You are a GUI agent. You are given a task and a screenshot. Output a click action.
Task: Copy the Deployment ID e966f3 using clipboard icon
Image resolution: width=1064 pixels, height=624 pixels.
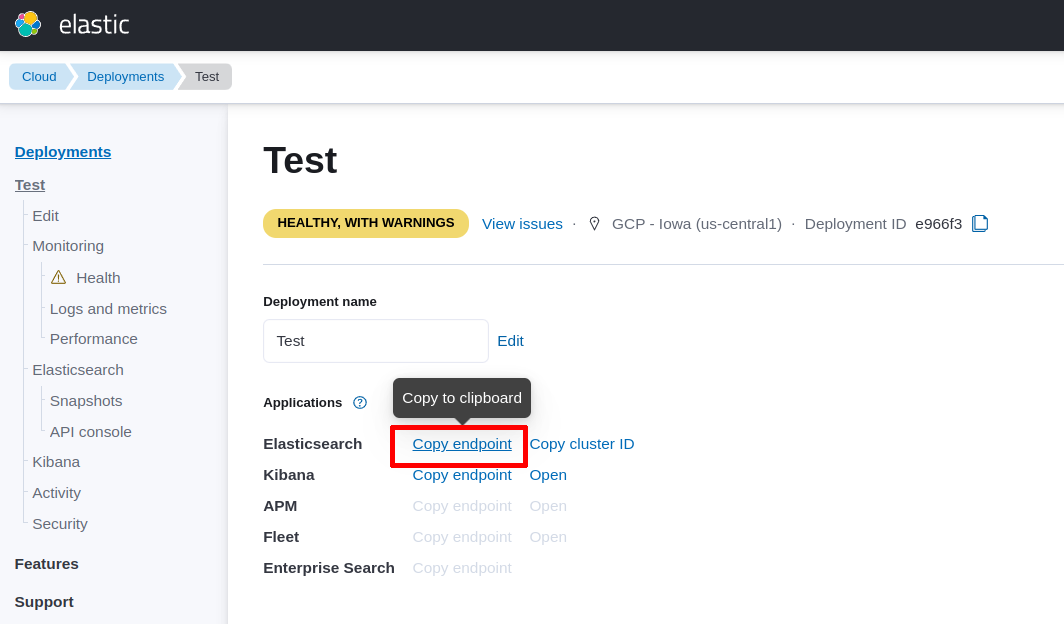coord(980,223)
